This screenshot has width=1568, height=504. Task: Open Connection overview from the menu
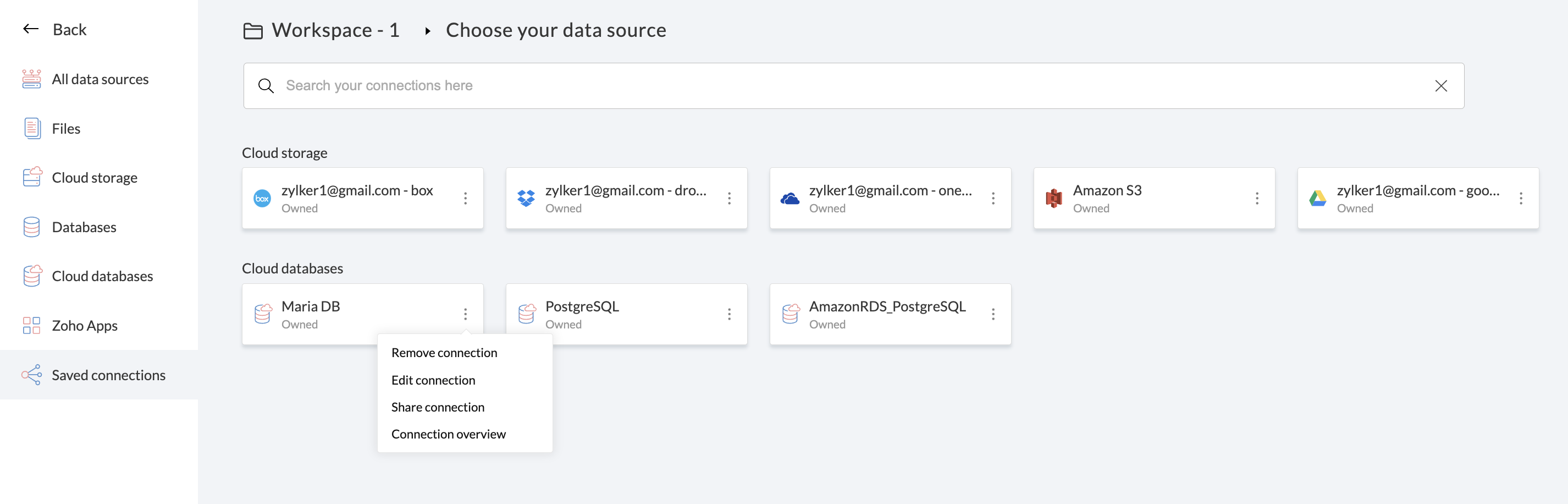[x=448, y=434]
